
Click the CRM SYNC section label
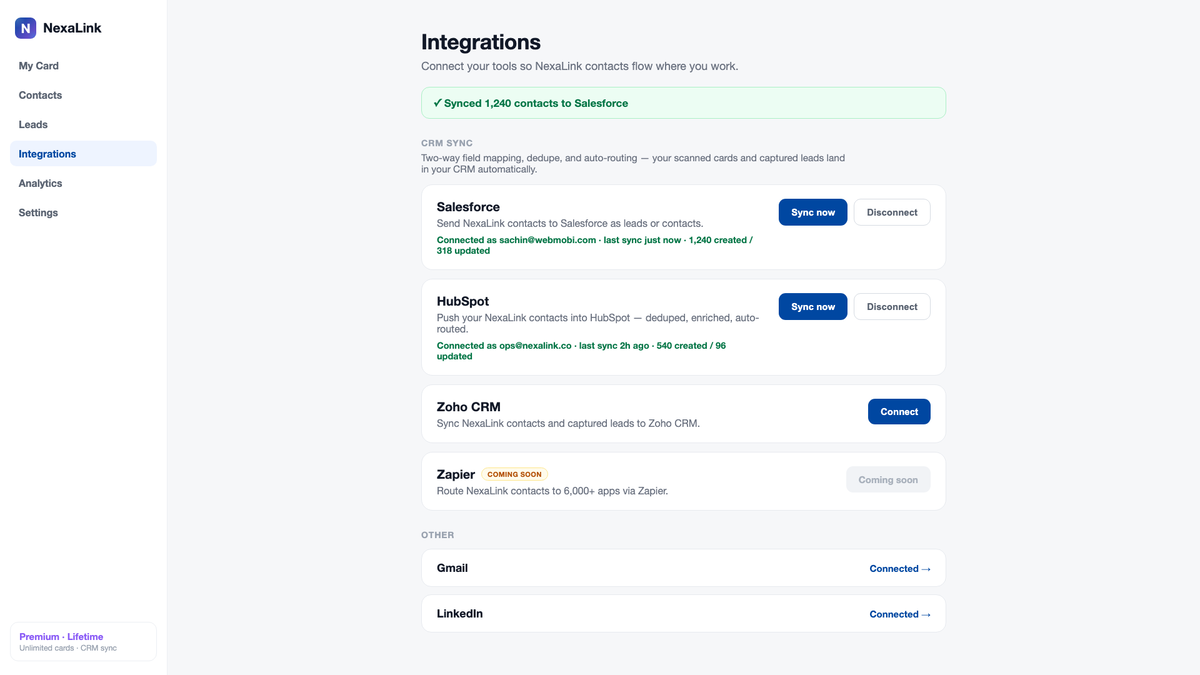[447, 144]
